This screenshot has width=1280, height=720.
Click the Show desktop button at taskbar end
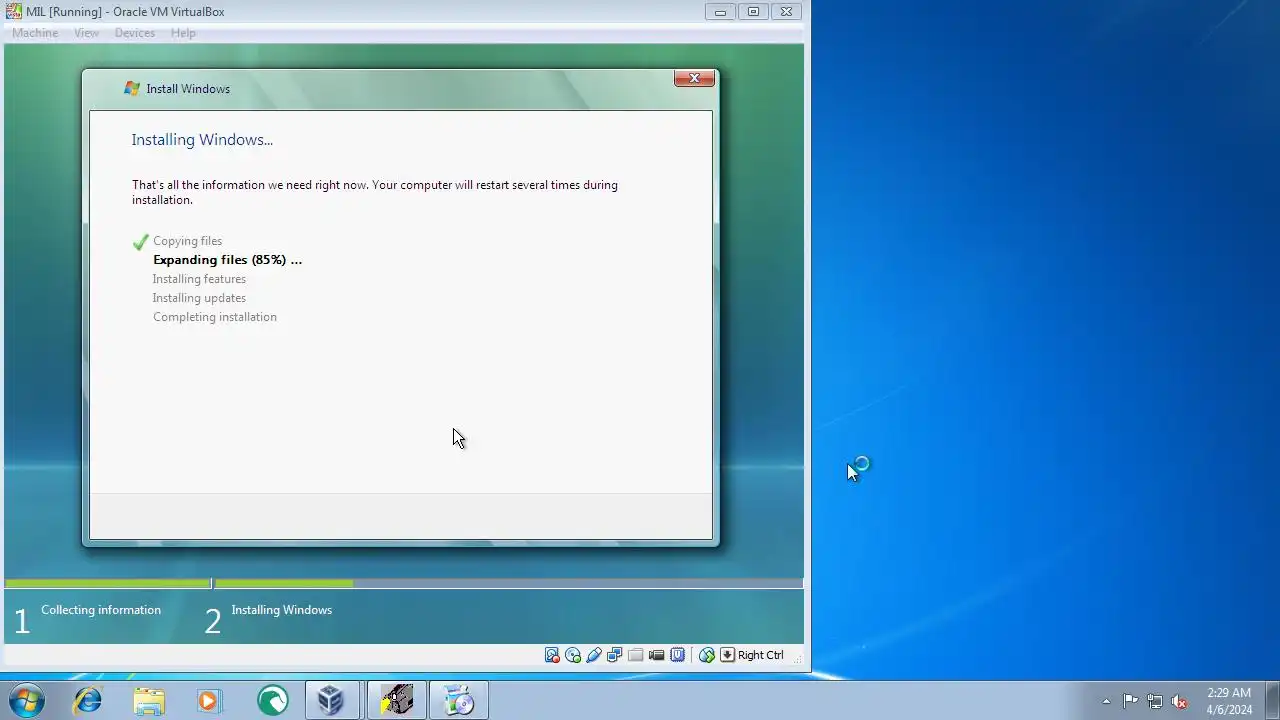pos(1272,700)
